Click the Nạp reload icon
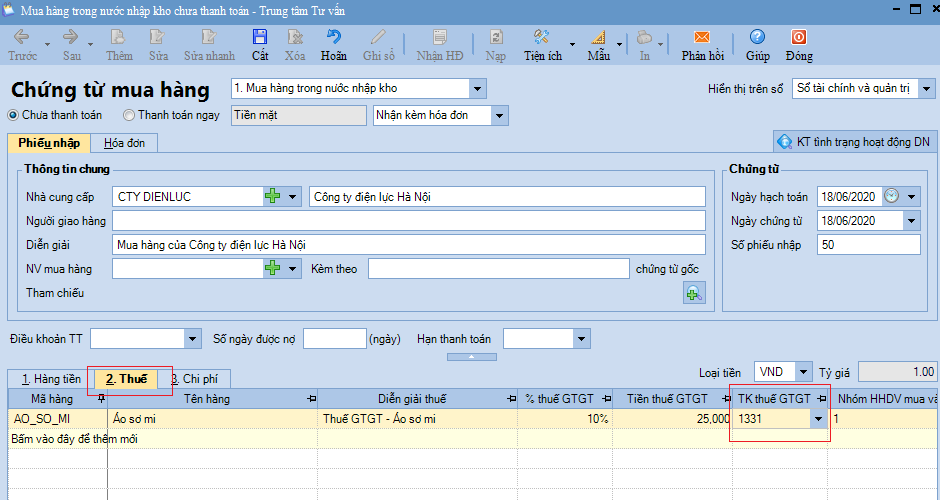This screenshot has width=940, height=500. (x=496, y=37)
